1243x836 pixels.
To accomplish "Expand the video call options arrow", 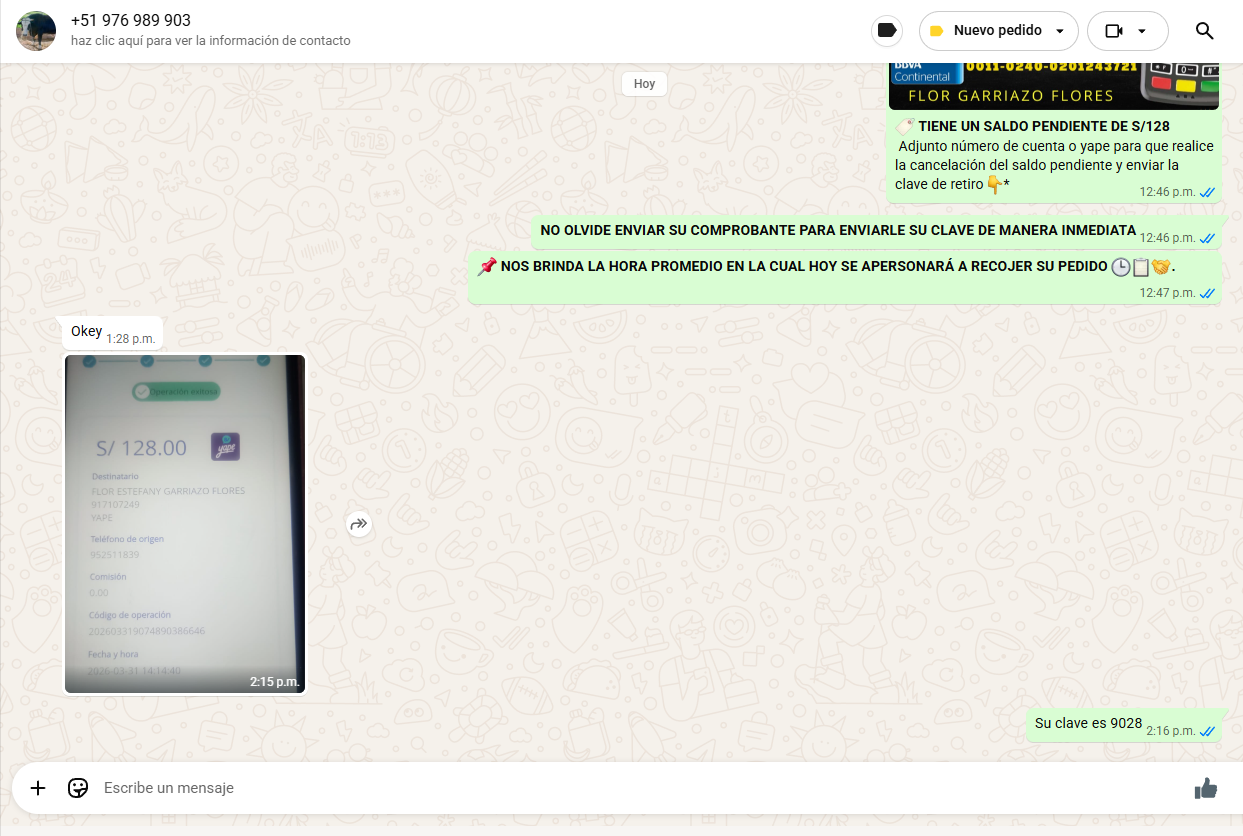I will click(x=1142, y=31).
